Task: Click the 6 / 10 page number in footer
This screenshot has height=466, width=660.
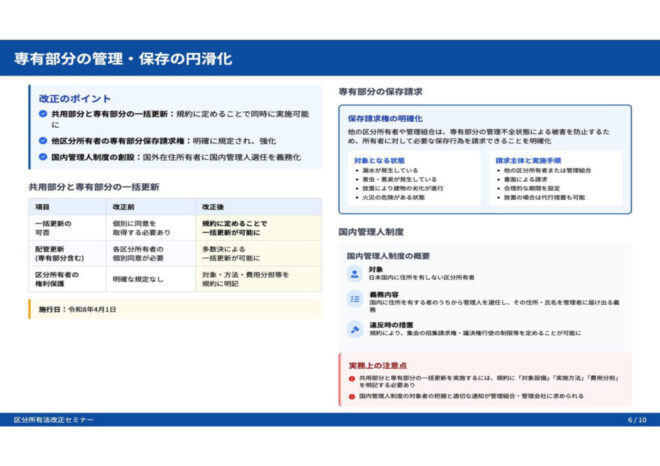Action: (637, 420)
